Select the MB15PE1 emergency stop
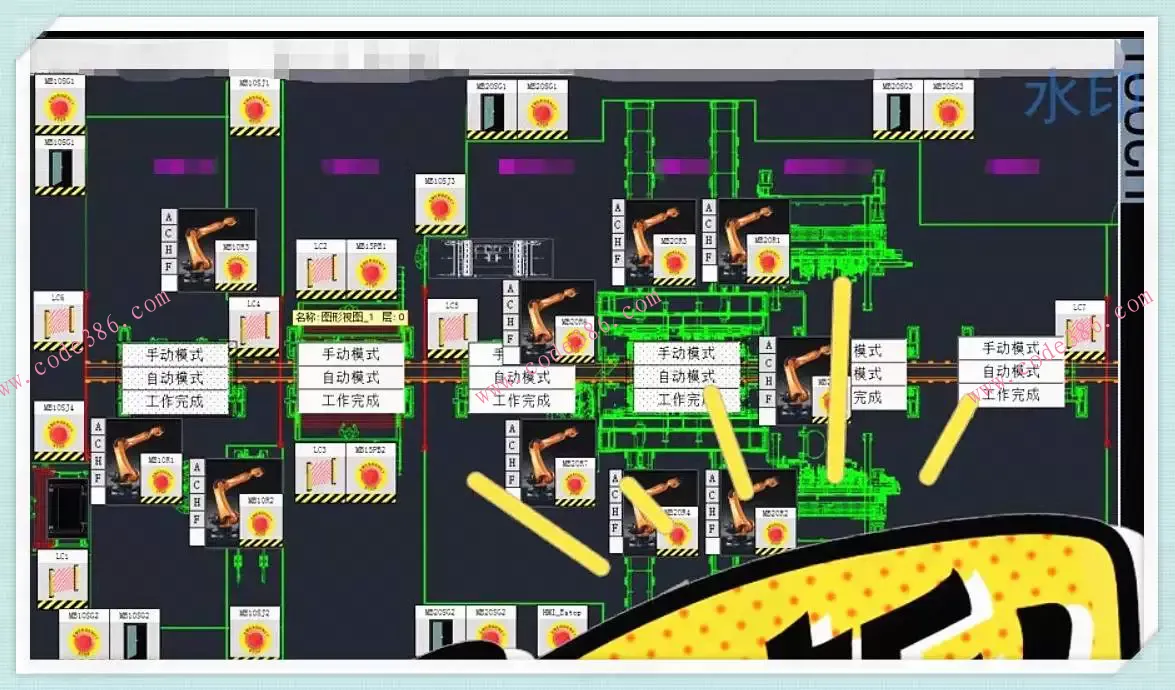1175x690 pixels. (372, 269)
